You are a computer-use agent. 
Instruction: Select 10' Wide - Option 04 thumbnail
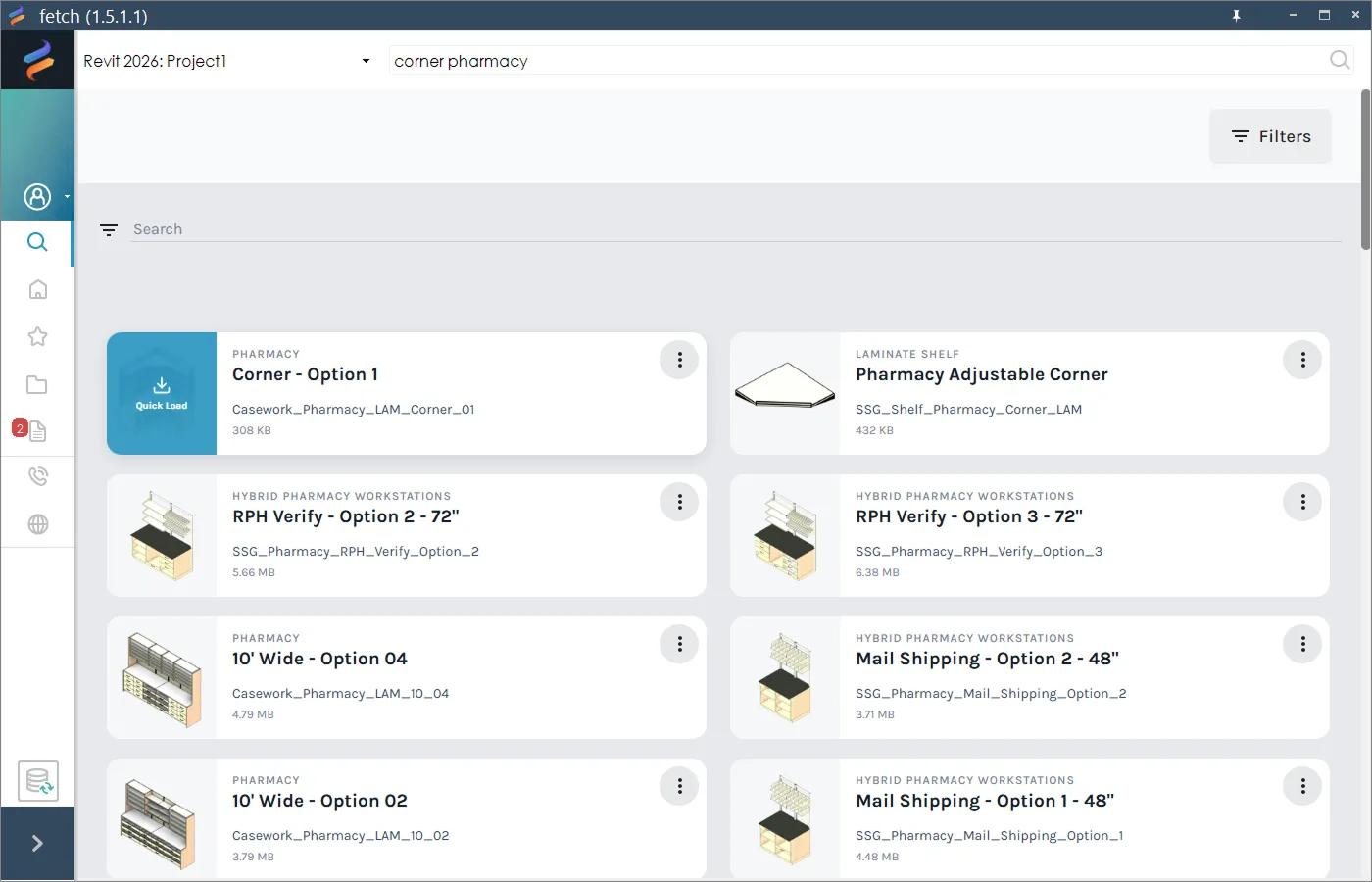[162, 677]
